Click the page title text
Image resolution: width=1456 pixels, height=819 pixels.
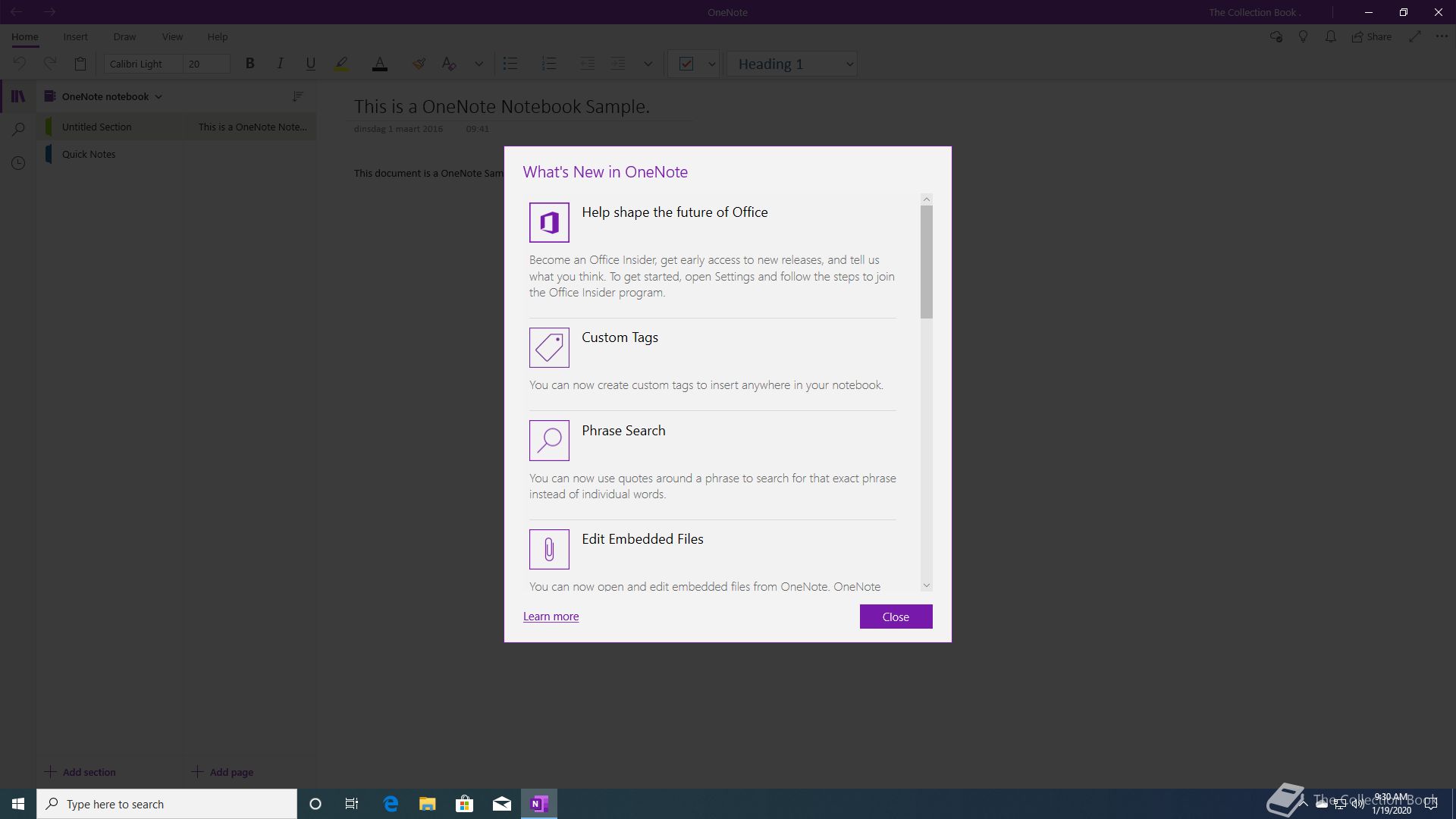(x=501, y=106)
